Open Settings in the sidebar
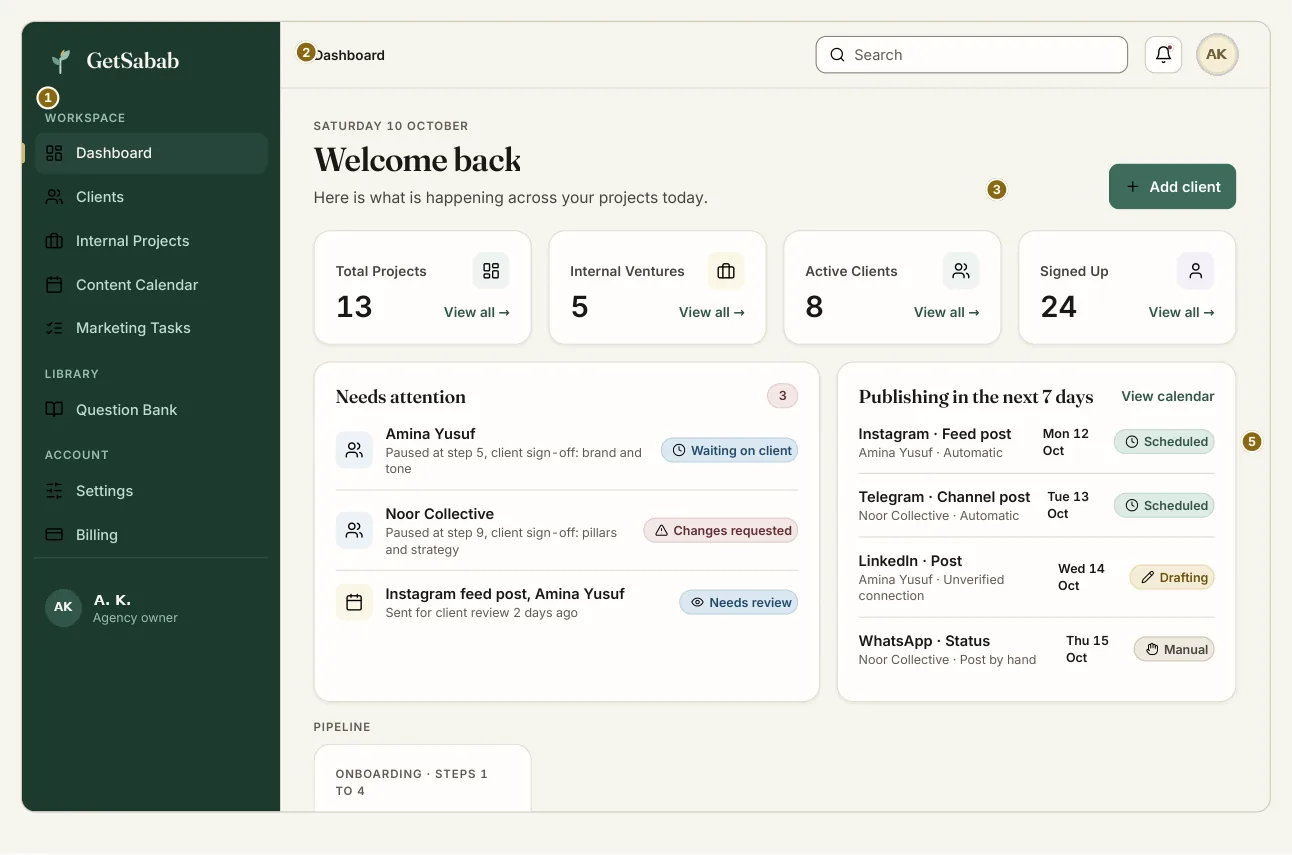Screen dimensions: 1292x855 (151, 491)
